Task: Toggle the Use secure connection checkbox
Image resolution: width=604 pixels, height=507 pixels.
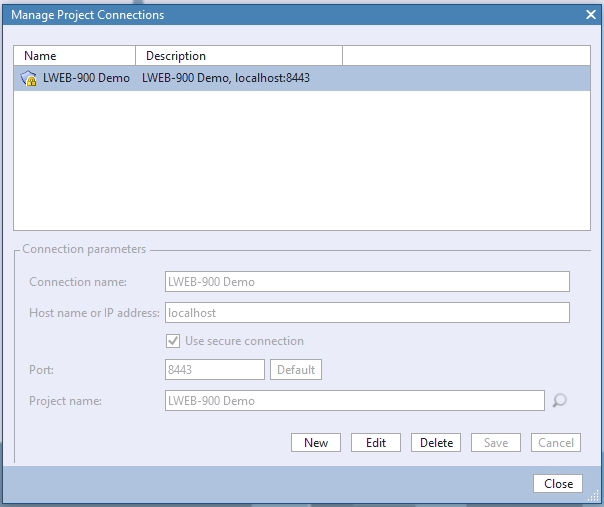Action: click(173, 341)
